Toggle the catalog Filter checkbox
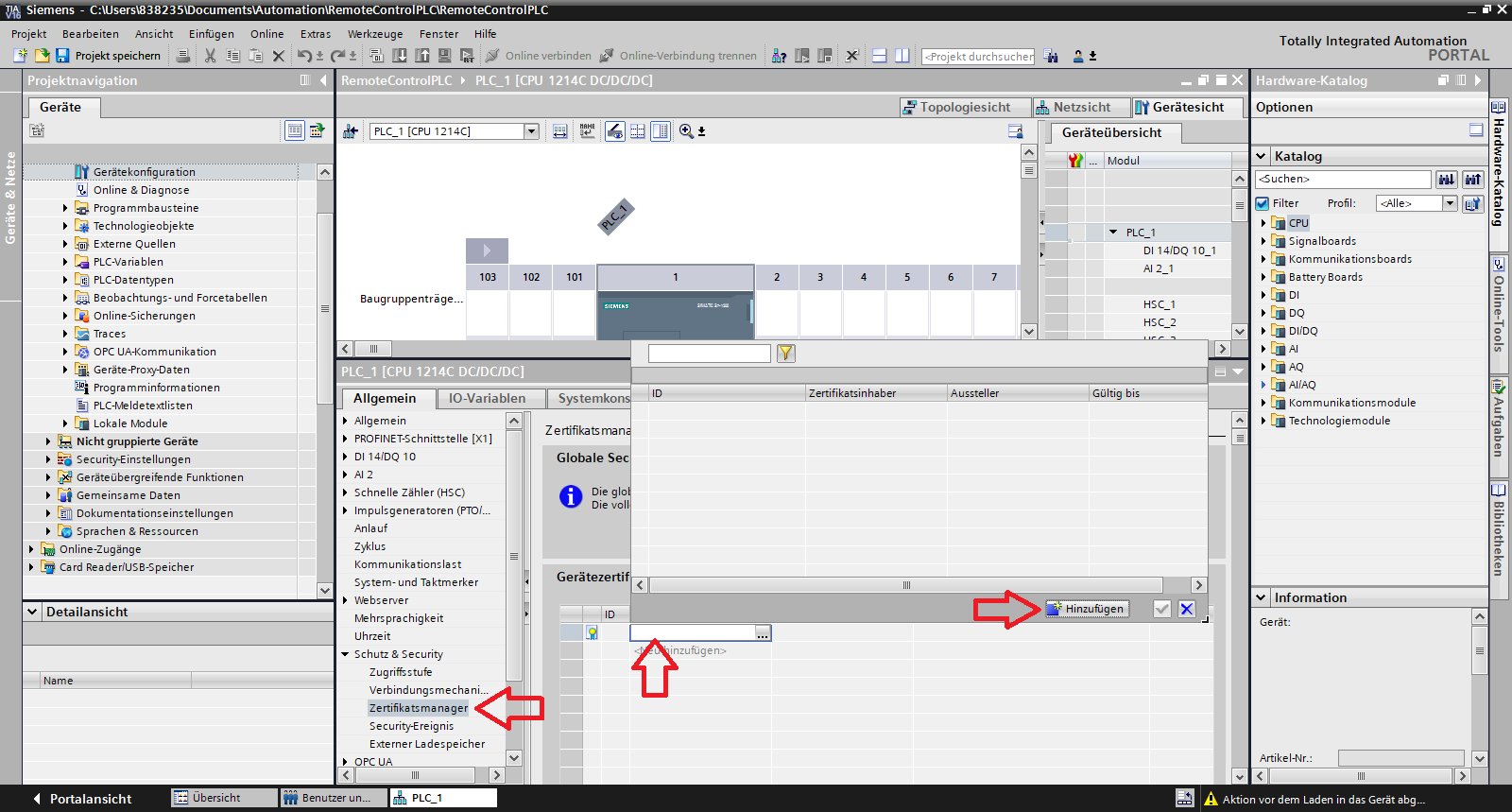The width and height of the screenshot is (1512, 812). [1263, 203]
